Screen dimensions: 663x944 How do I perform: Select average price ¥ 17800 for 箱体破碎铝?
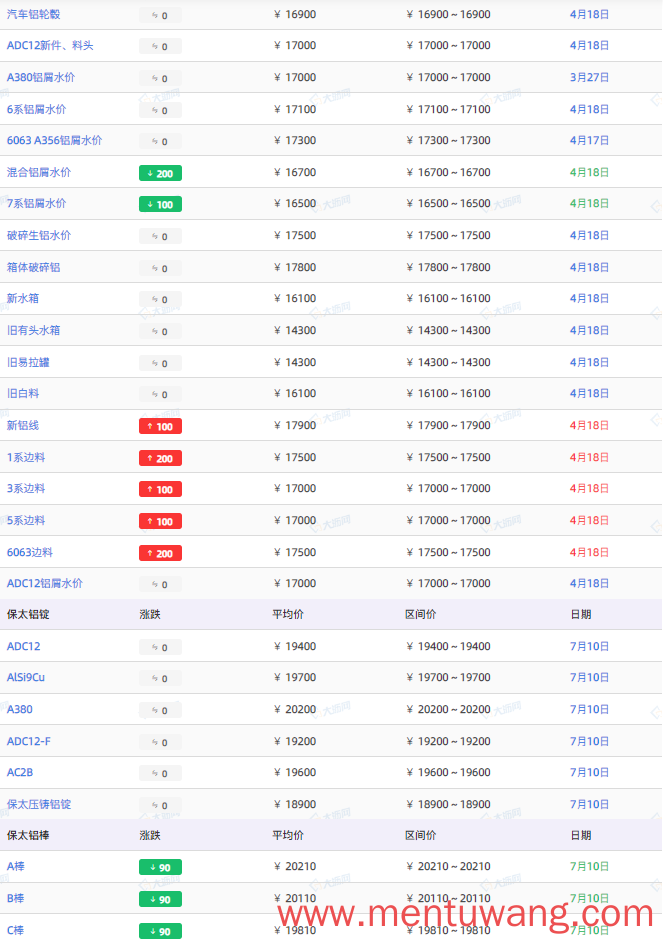coord(295,267)
